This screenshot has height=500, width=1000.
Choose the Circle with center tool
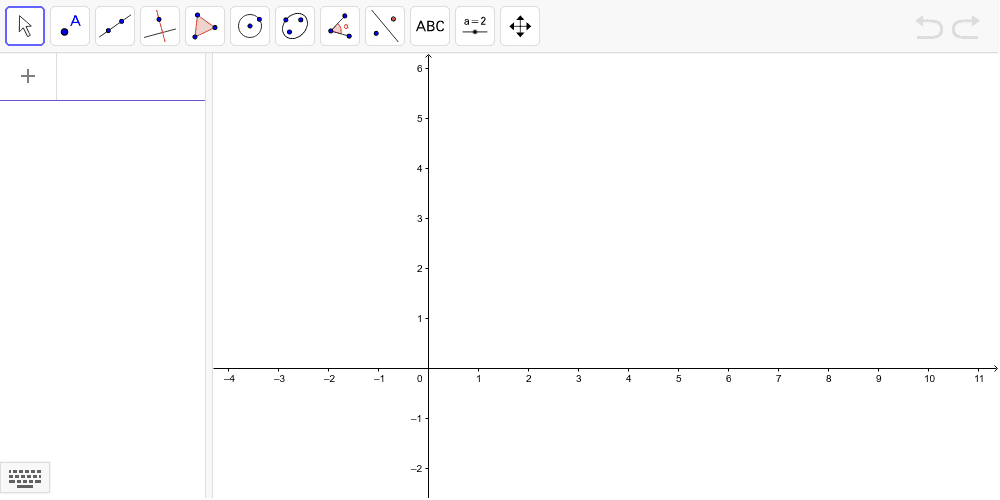coord(250,26)
